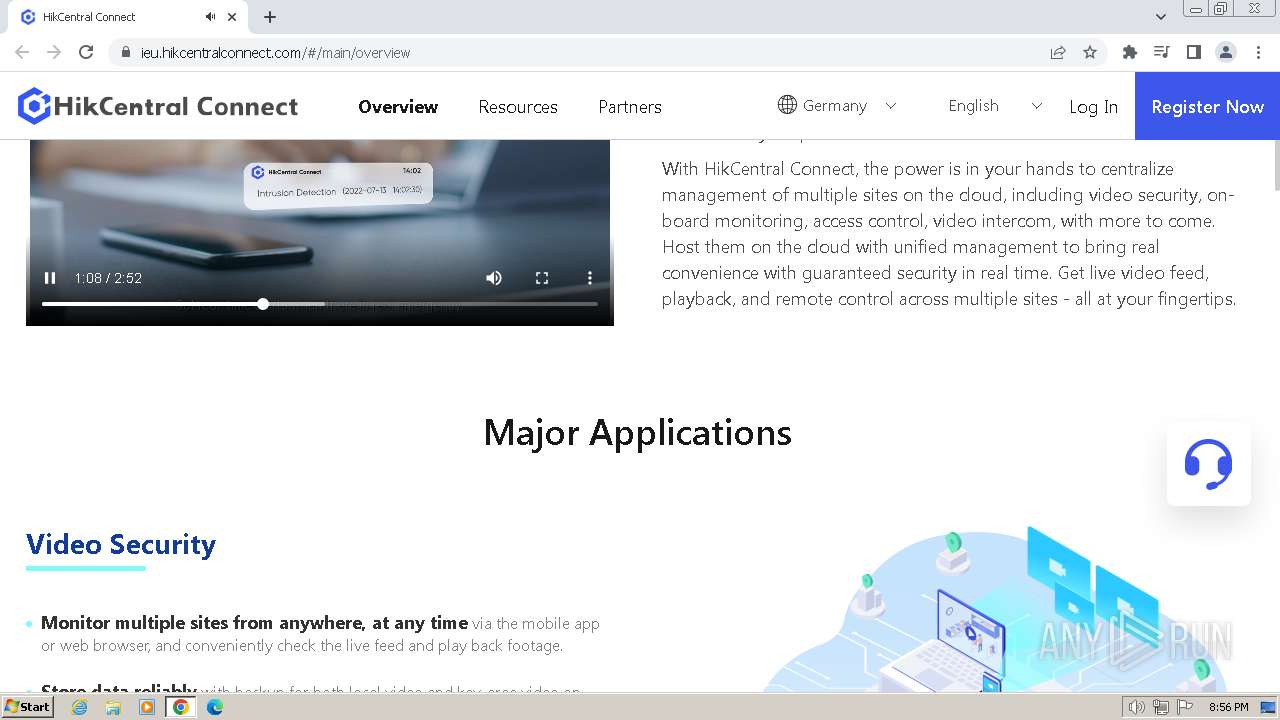
Task: Open the tray network icon
Action: click(1161, 707)
